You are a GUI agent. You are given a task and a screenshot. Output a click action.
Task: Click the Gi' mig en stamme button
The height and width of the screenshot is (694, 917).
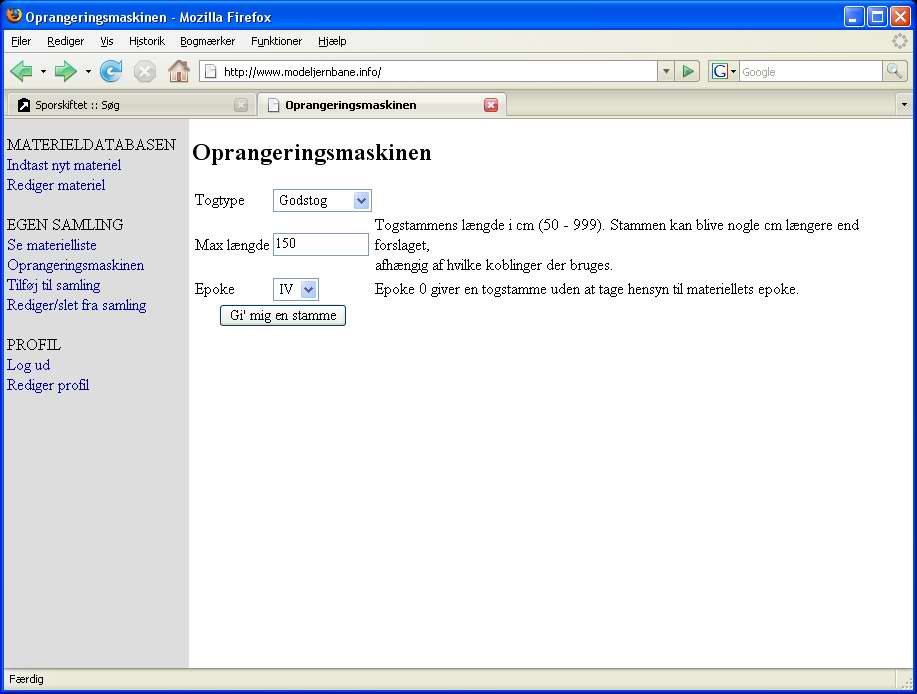coord(283,316)
